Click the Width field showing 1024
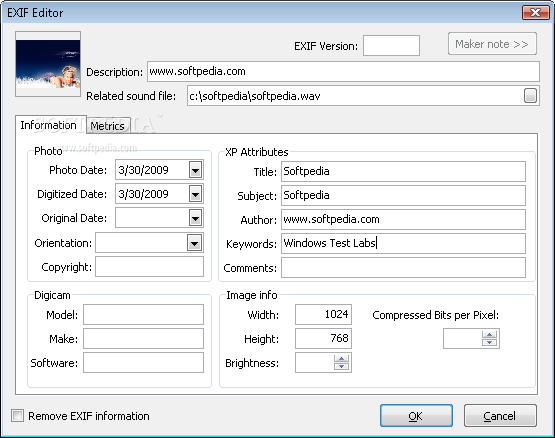Screen dimensions: 555x438 click(x=323, y=314)
